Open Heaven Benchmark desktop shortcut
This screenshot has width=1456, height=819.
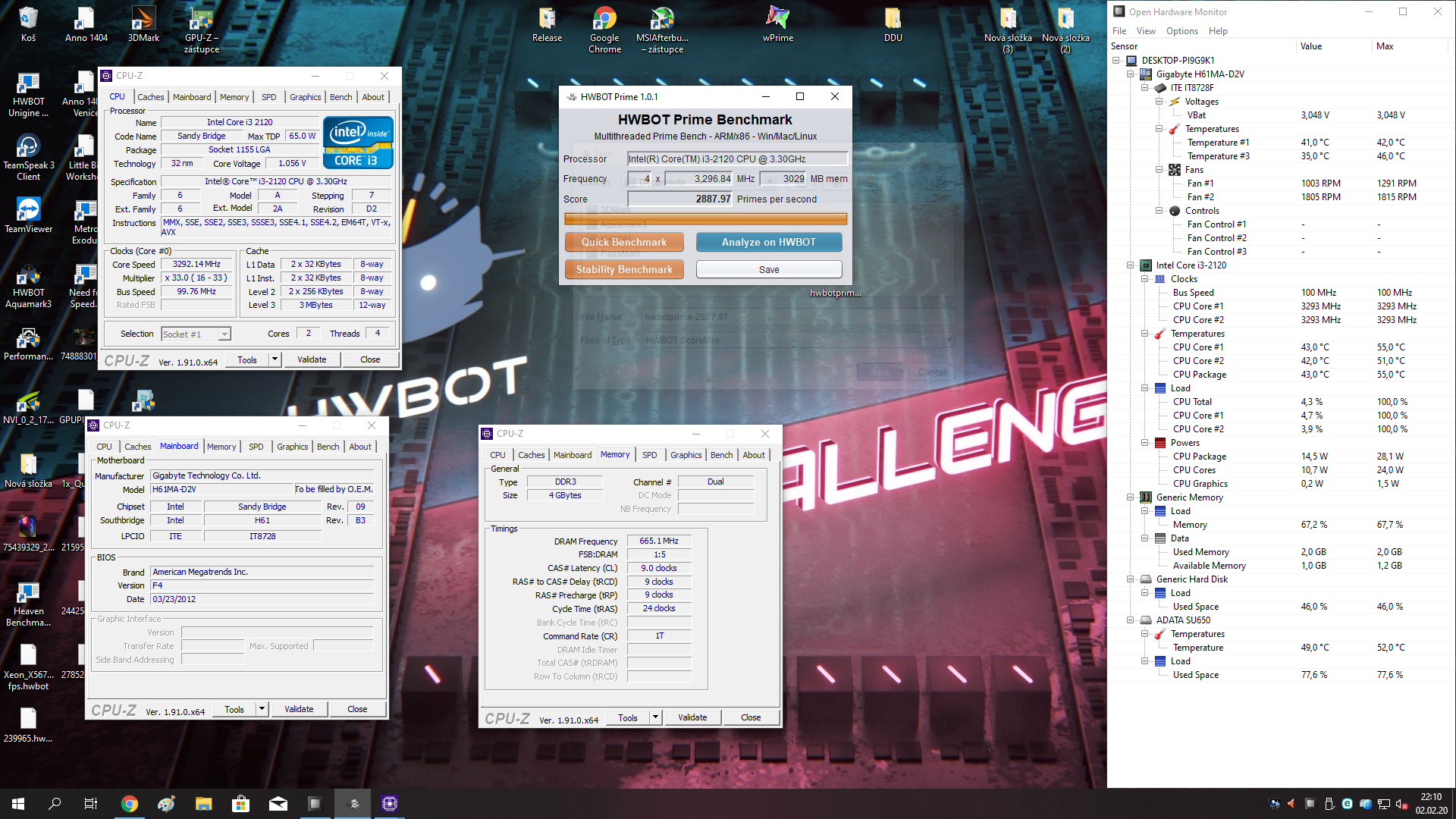coord(28,604)
